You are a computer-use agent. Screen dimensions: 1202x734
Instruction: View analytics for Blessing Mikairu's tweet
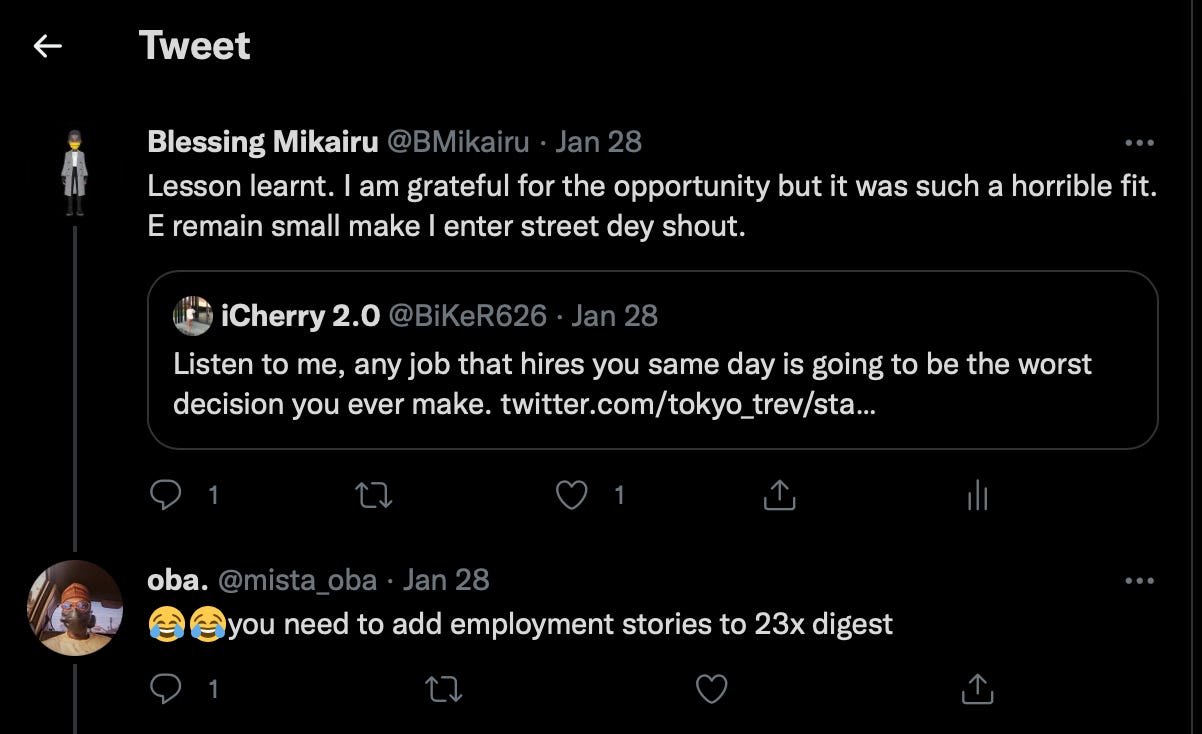tap(977, 495)
